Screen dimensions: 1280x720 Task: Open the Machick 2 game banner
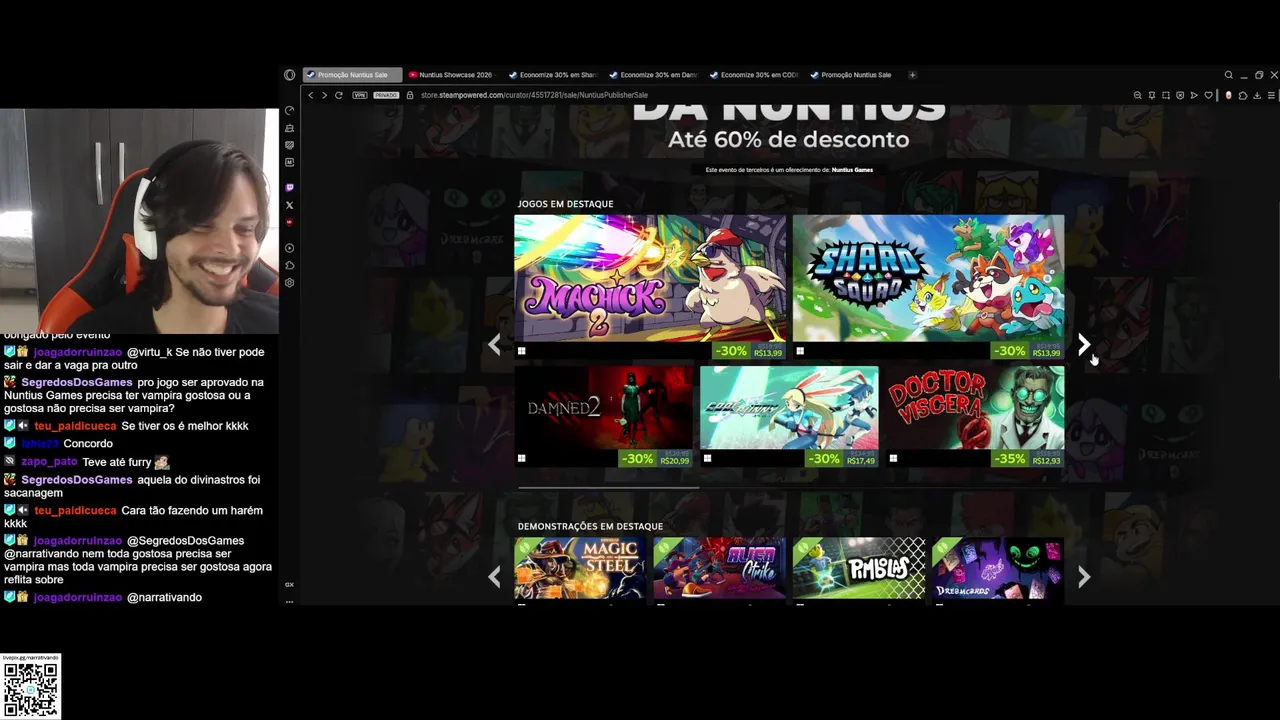[x=650, y=278]
